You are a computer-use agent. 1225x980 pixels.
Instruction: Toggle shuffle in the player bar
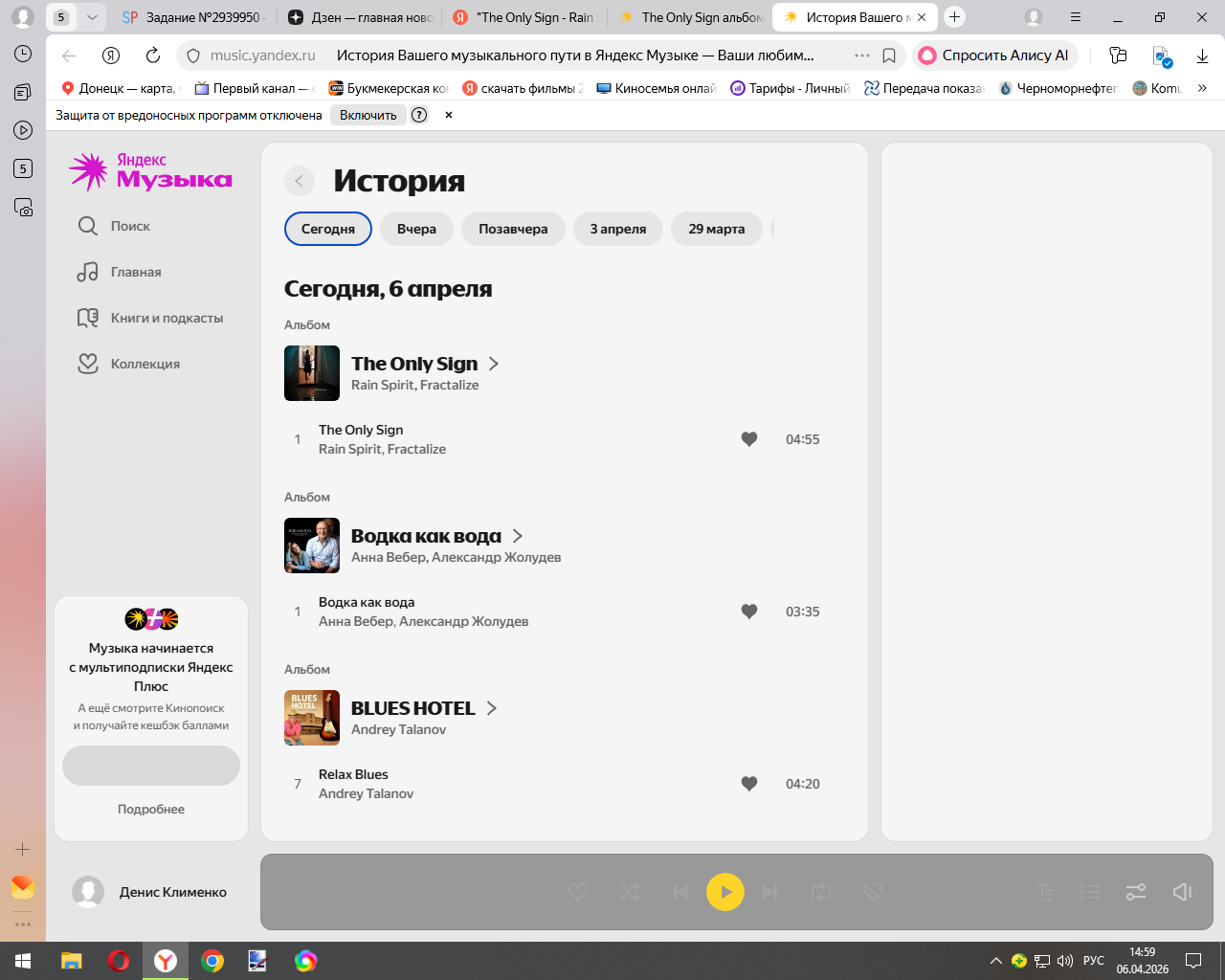pyautogui.click(x=630, y=892)
